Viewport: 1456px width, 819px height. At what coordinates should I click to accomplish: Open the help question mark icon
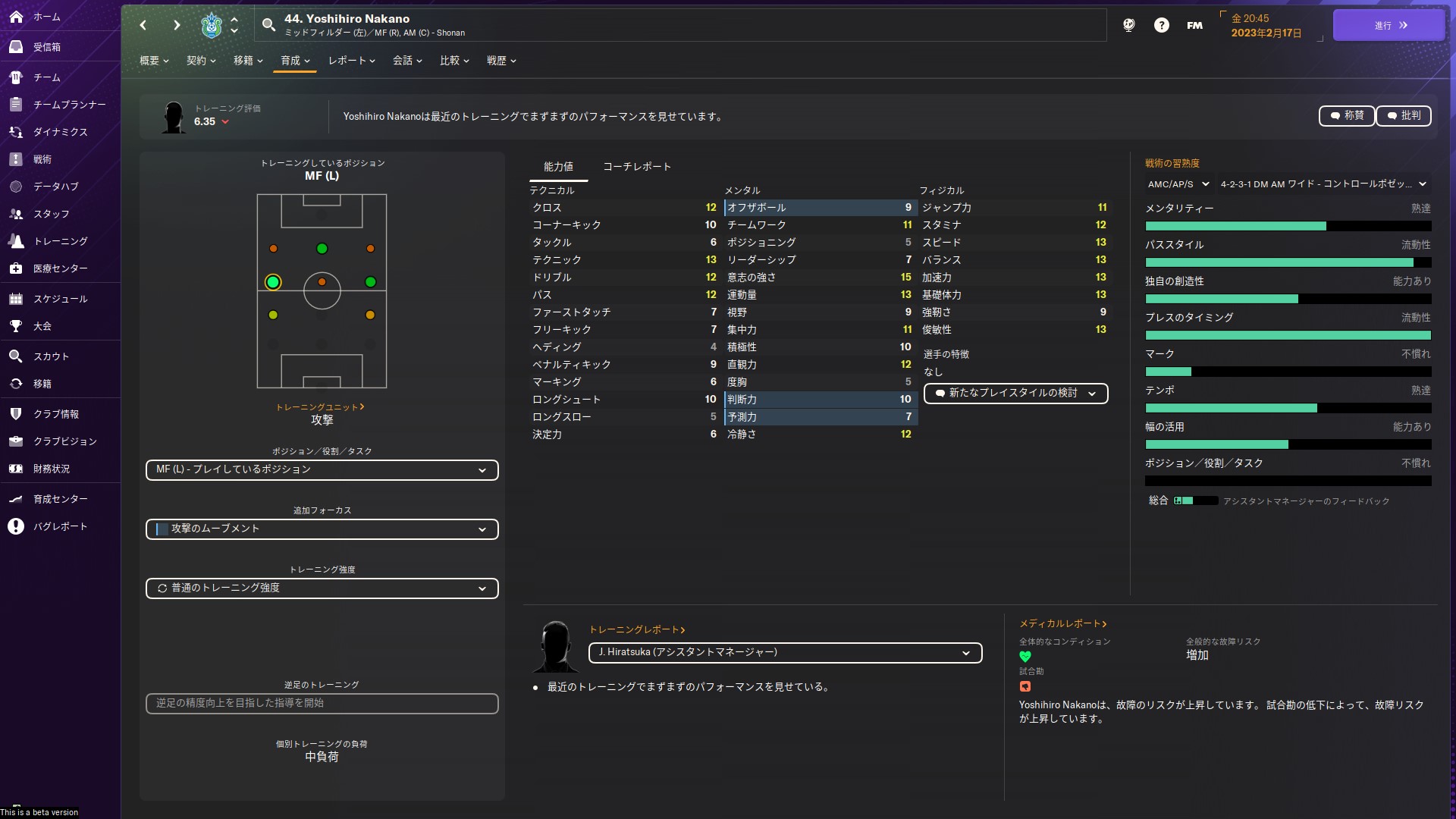coord(1161,25)
